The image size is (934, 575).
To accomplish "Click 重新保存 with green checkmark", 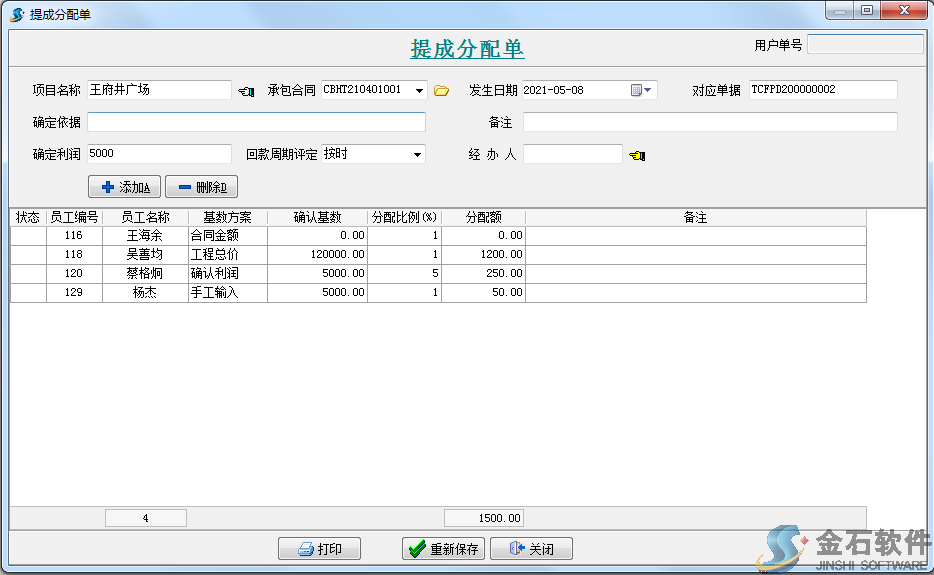I will tap(444, 549).
